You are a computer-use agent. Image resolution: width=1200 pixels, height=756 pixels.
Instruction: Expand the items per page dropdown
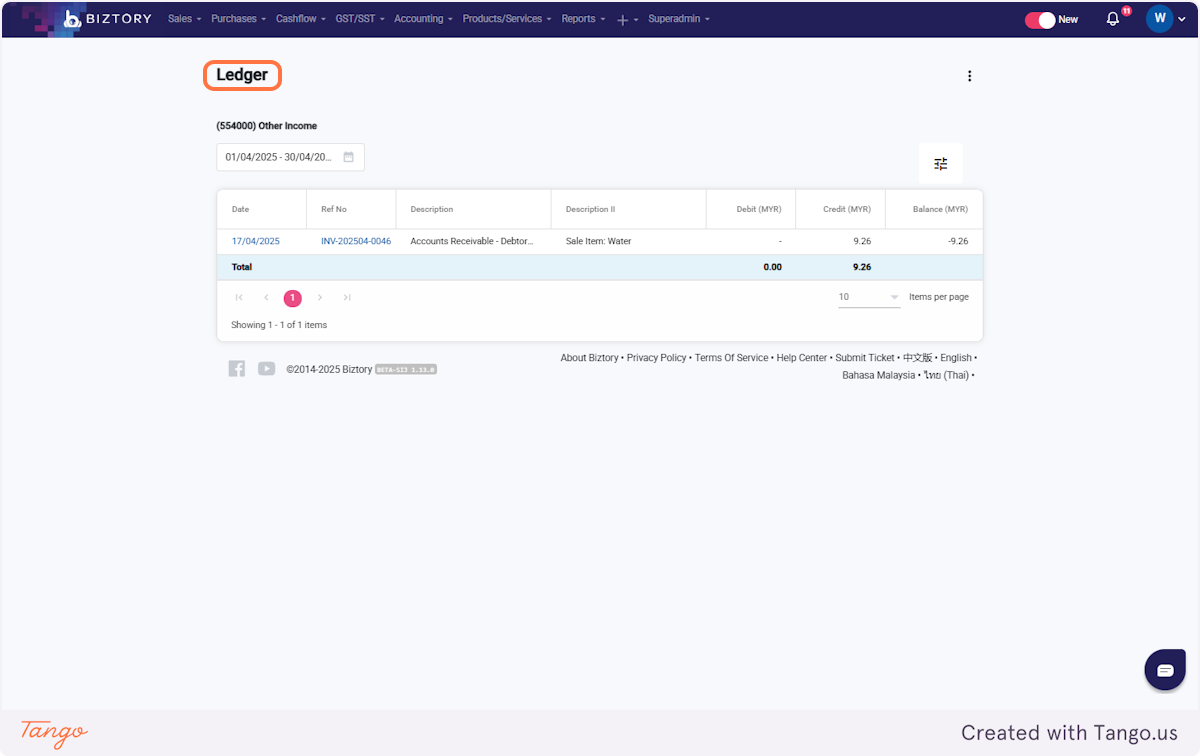click(869, 298)
